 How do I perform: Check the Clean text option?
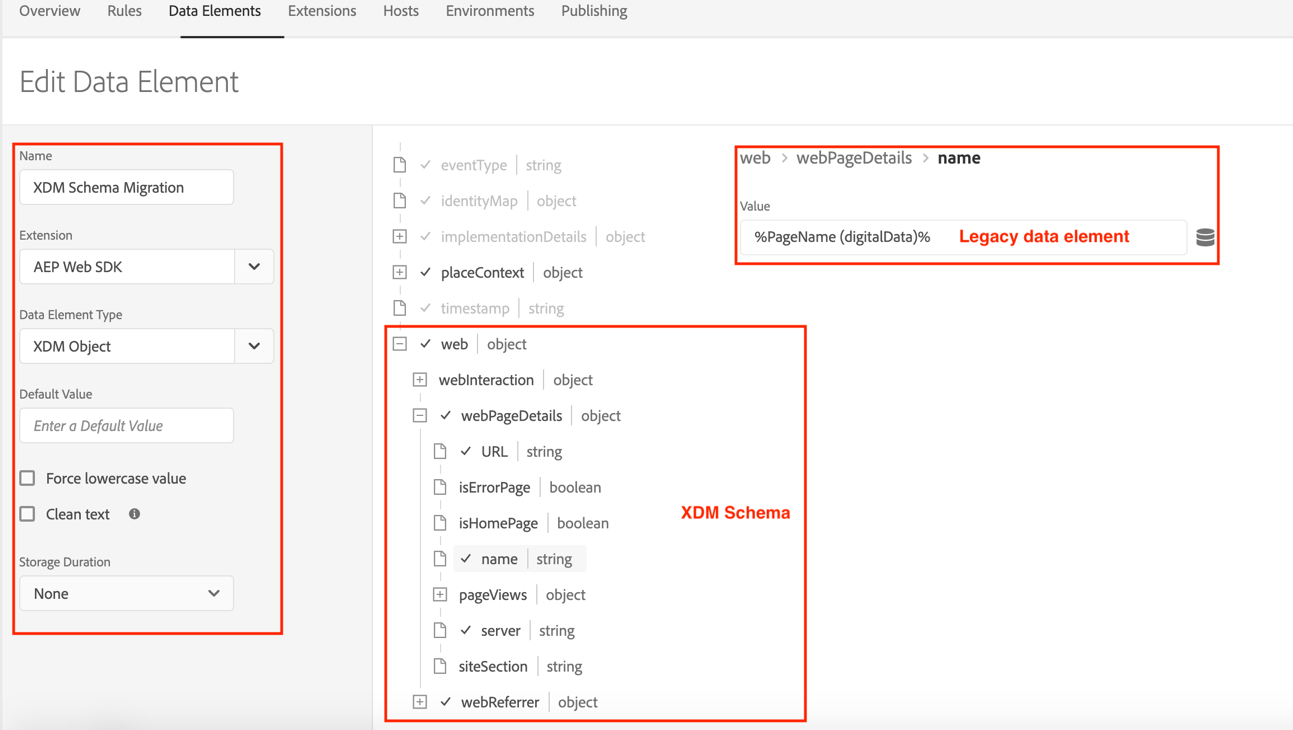(x=29, y=514)
